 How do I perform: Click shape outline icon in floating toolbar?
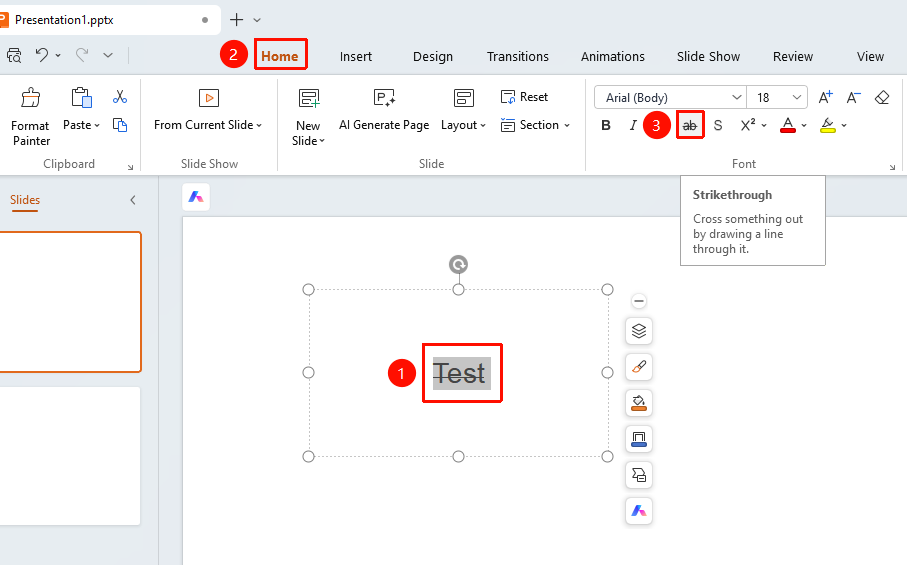[x=639, y=439]
